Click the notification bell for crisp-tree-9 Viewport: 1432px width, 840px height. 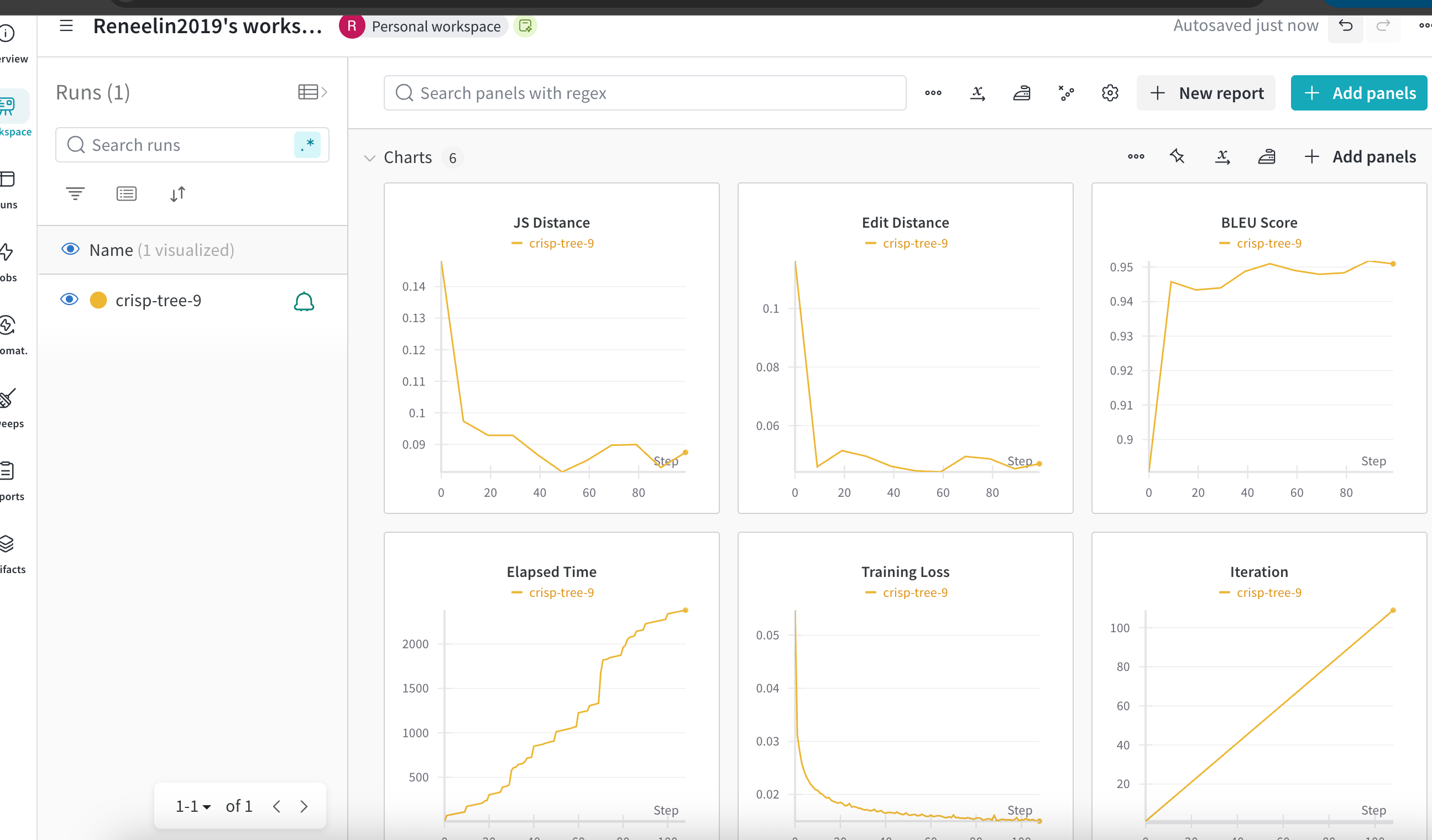click(x=303, y=300)
